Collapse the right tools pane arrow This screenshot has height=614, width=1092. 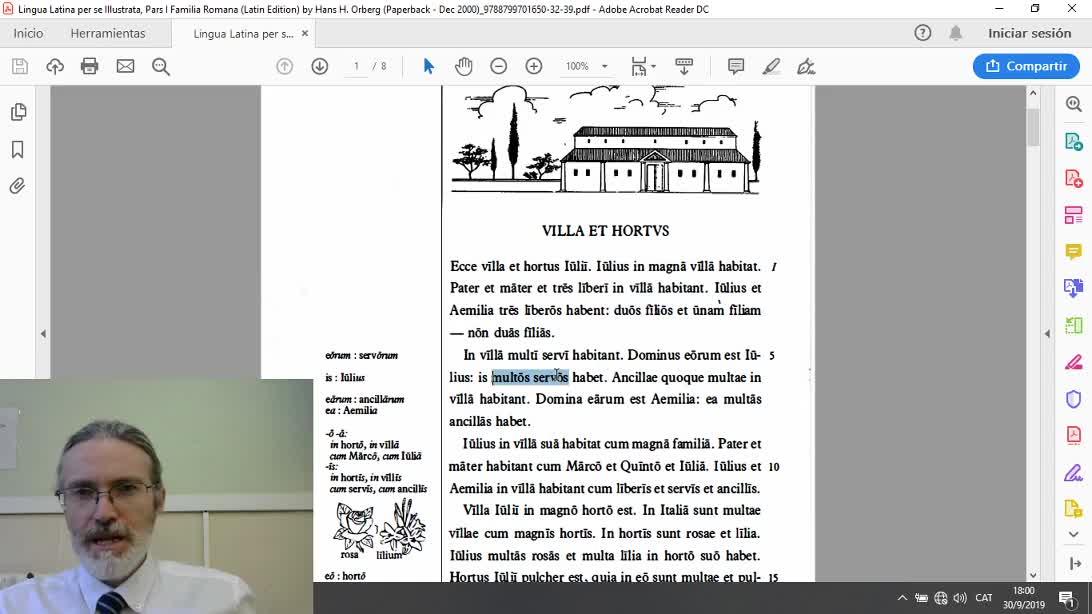click(x=1047, y=334)
